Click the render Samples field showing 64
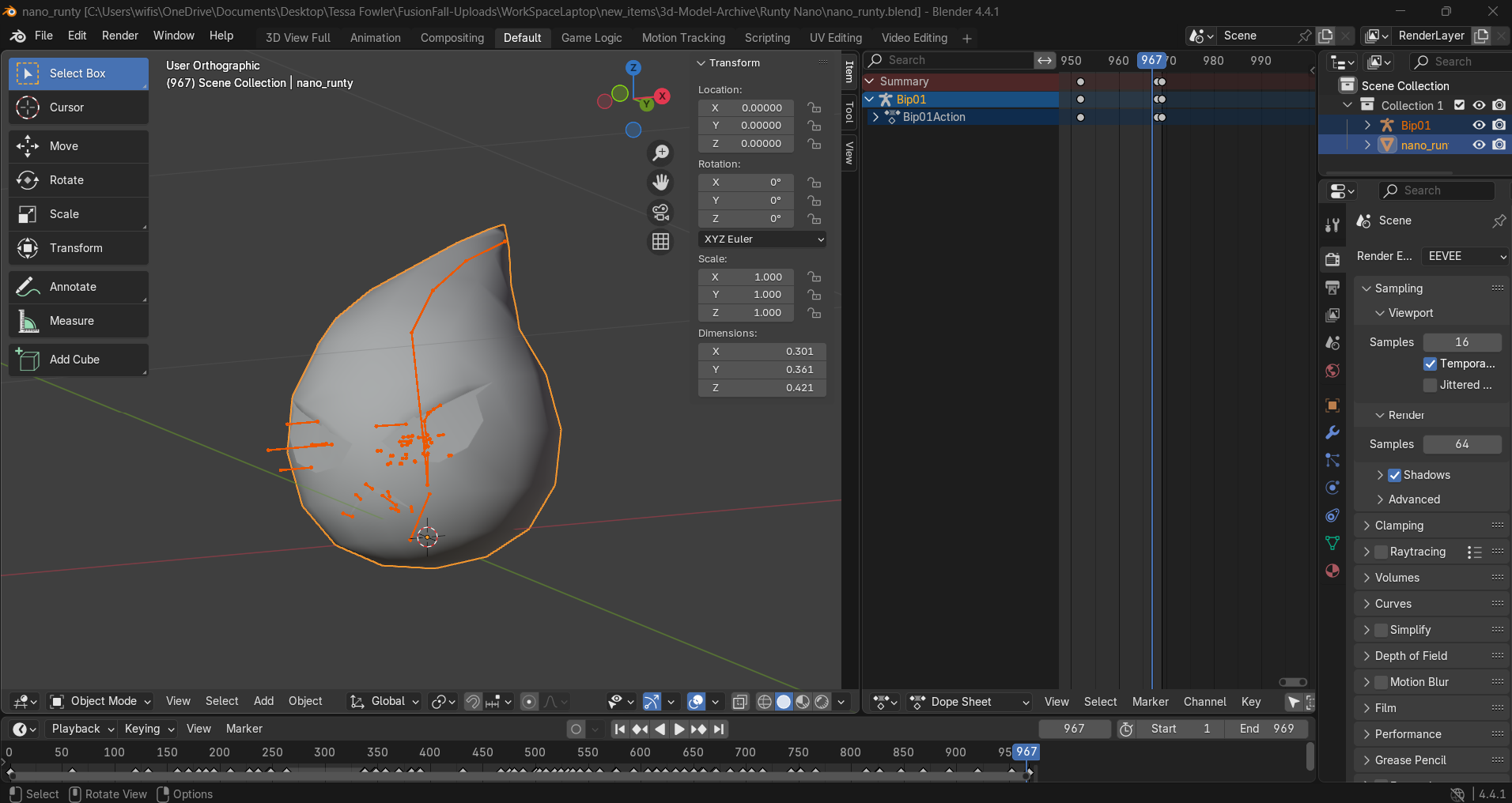1512x803 pixels. (x=1461, y=444)
